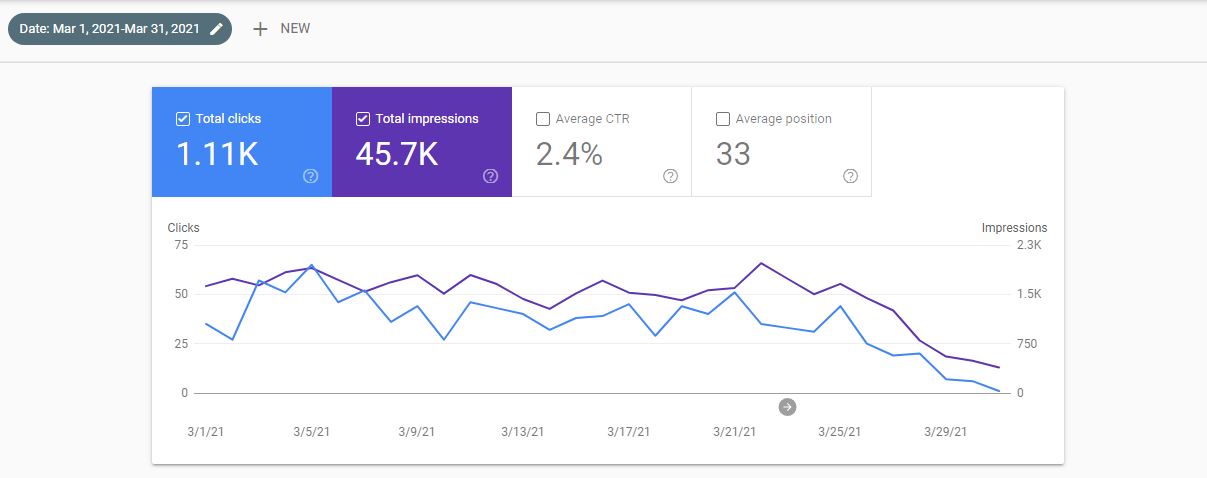Click the blue clicks line peak near 3/5/21

click(x=312, y=266)
